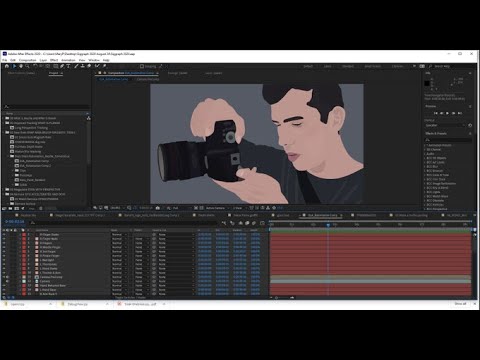Screen dimensions: 480x360
Task: Expand the BCC Lights effects category
Action: [x=425, y=192]
